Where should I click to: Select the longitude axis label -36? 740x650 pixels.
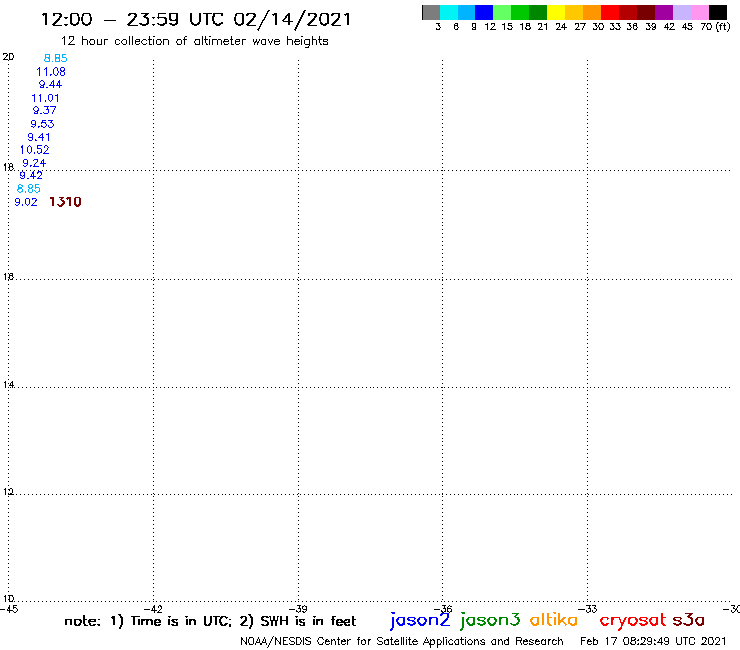click(x=444, y=609)
